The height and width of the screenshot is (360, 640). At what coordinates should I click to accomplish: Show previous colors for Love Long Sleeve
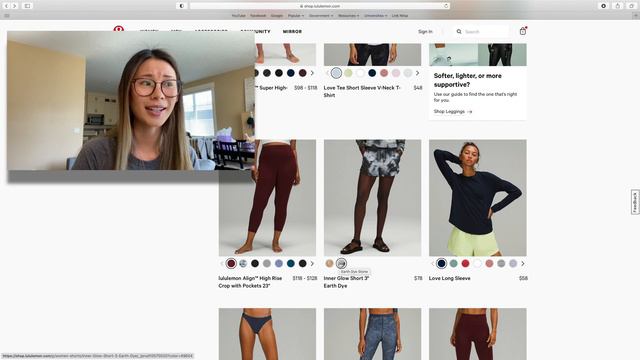(432, 264)
